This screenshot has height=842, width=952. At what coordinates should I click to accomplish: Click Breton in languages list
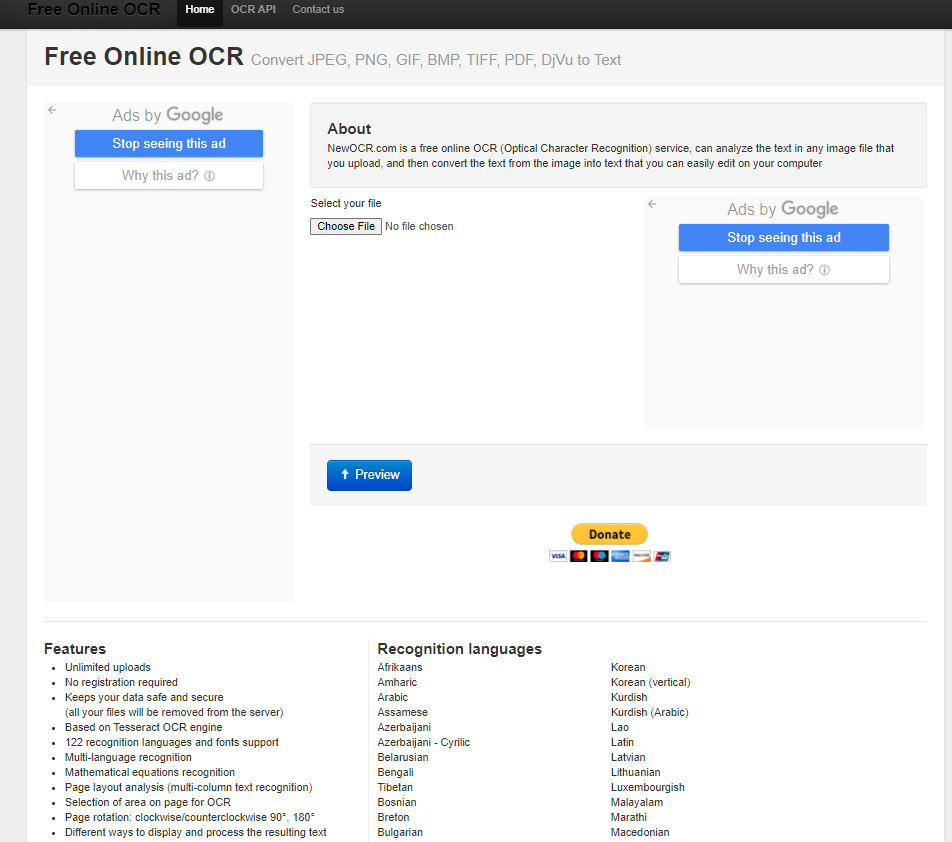tap(393, 817)
